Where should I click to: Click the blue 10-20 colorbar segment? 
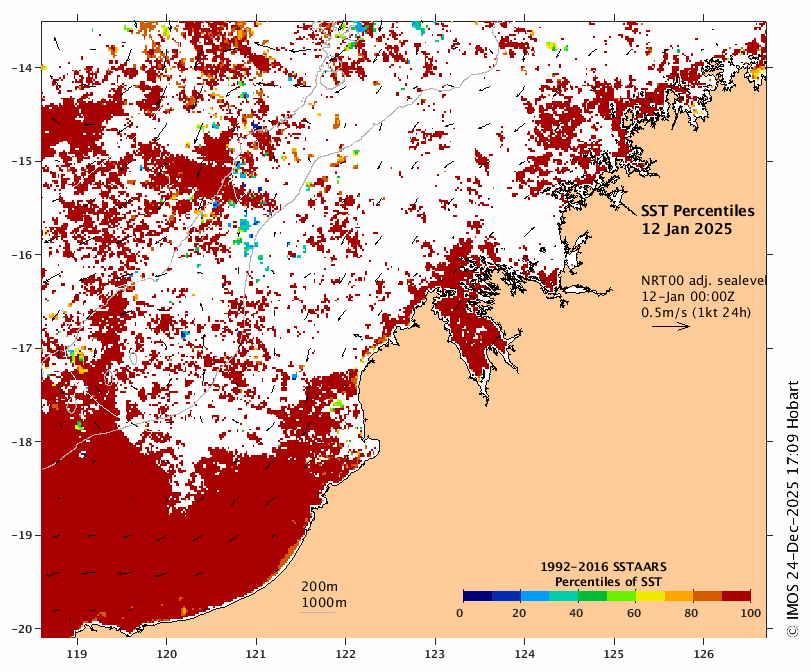click(x=506, y=596)
